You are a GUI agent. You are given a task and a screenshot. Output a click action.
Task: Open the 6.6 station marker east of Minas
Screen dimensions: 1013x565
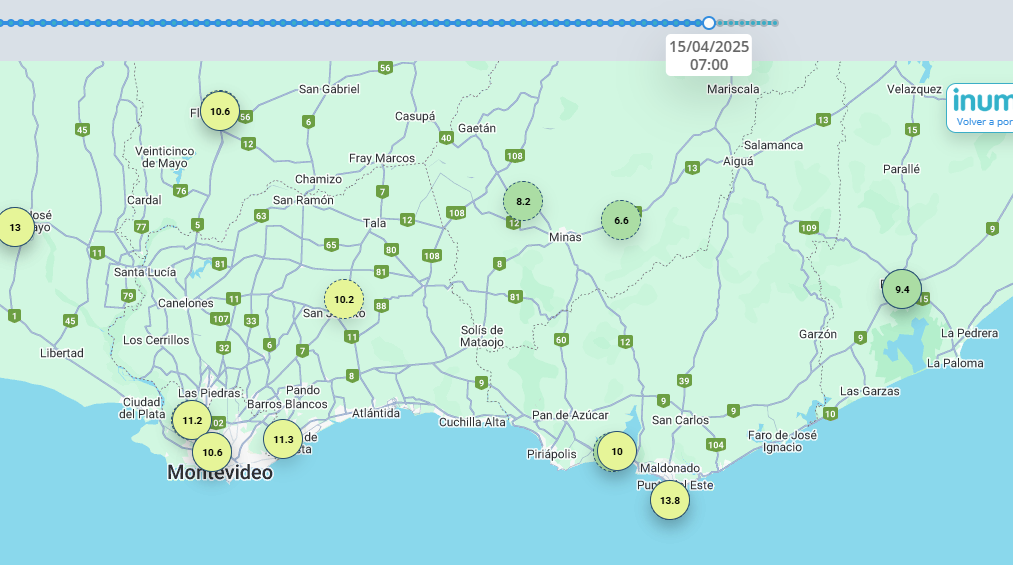(x=621, y=220)
